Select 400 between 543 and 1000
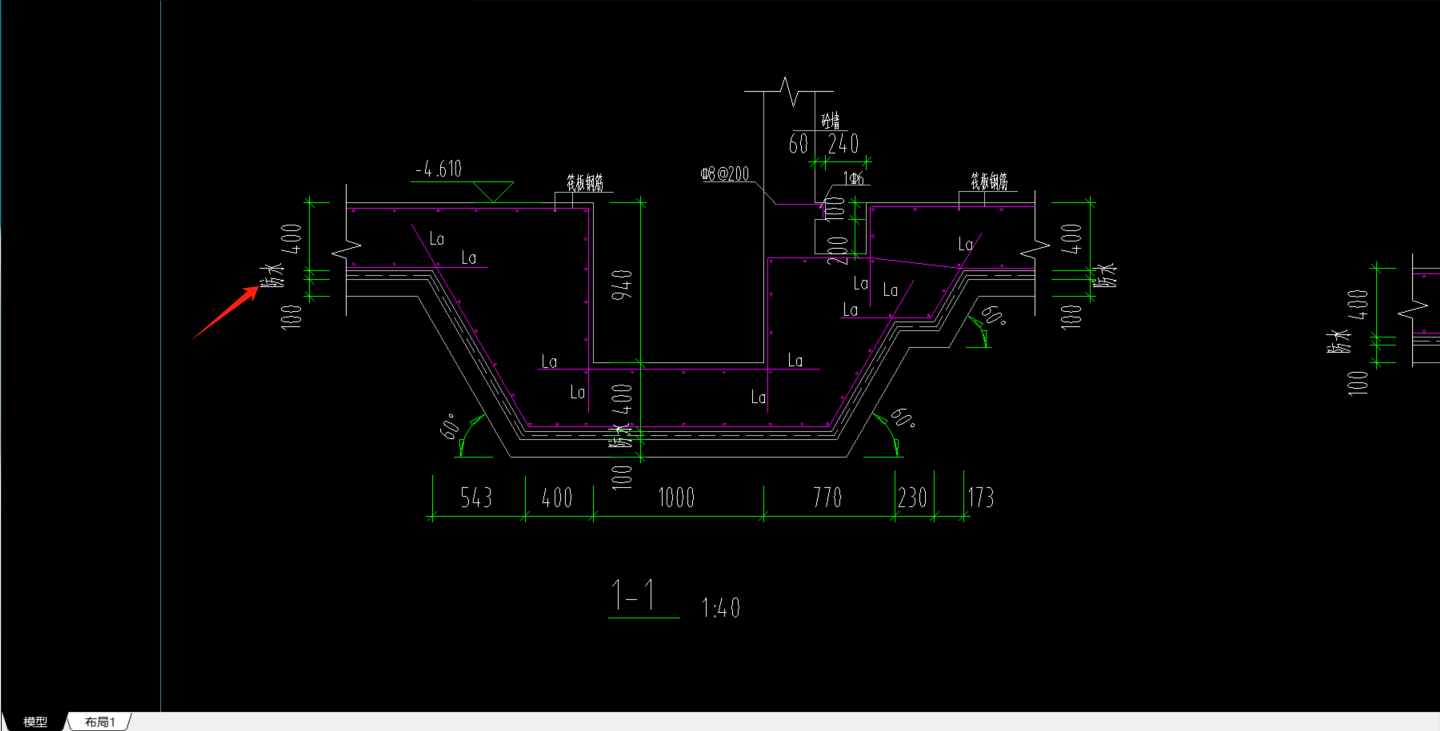 click(557, 497)
